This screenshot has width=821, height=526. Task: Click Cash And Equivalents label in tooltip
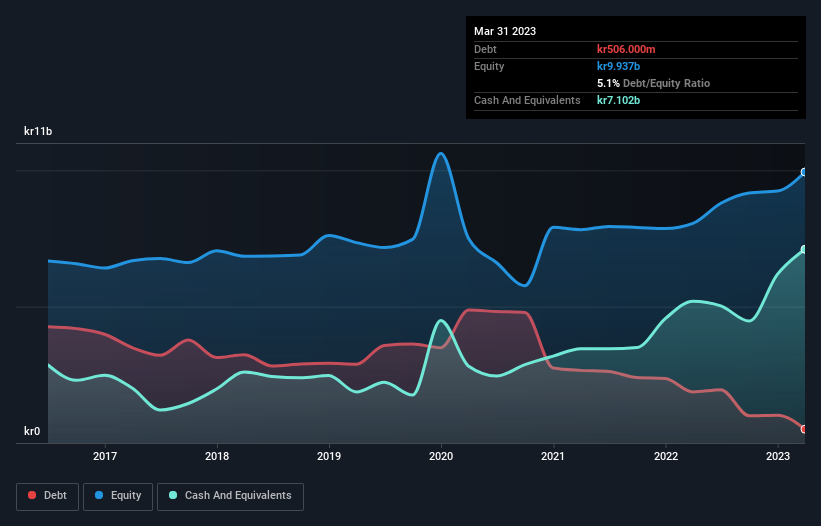pyautogui.click(x=527, y=100)
